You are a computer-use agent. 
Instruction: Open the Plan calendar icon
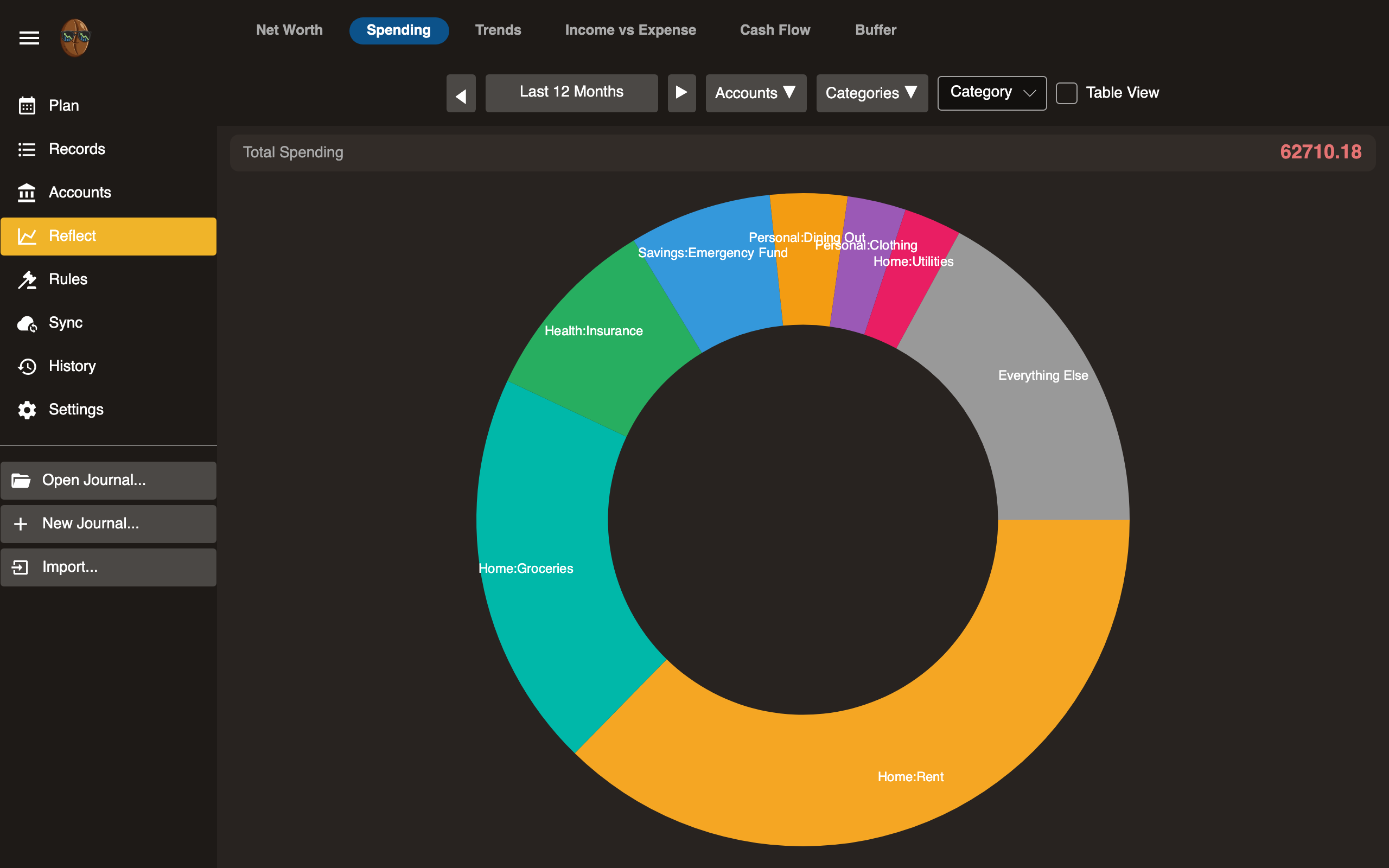click(27, 106)
